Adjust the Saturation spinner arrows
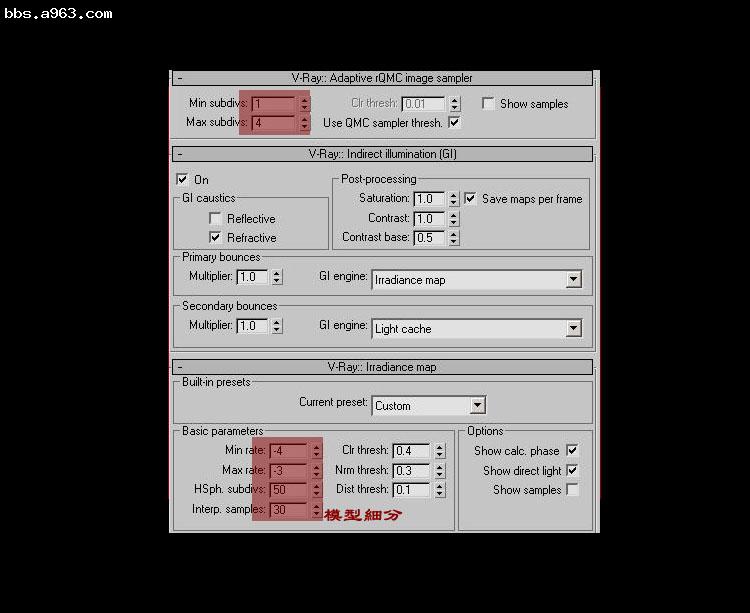The height and width of the screenshot is (613, 750). [453, 199]
